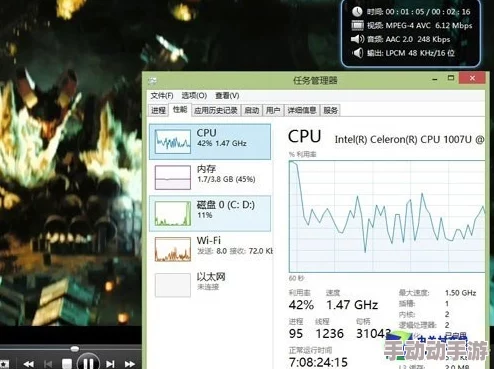
Task: Click the 音频 AAC 2.0 248 Kbps text
Action: pyautogui.click(x=409, y=39)
